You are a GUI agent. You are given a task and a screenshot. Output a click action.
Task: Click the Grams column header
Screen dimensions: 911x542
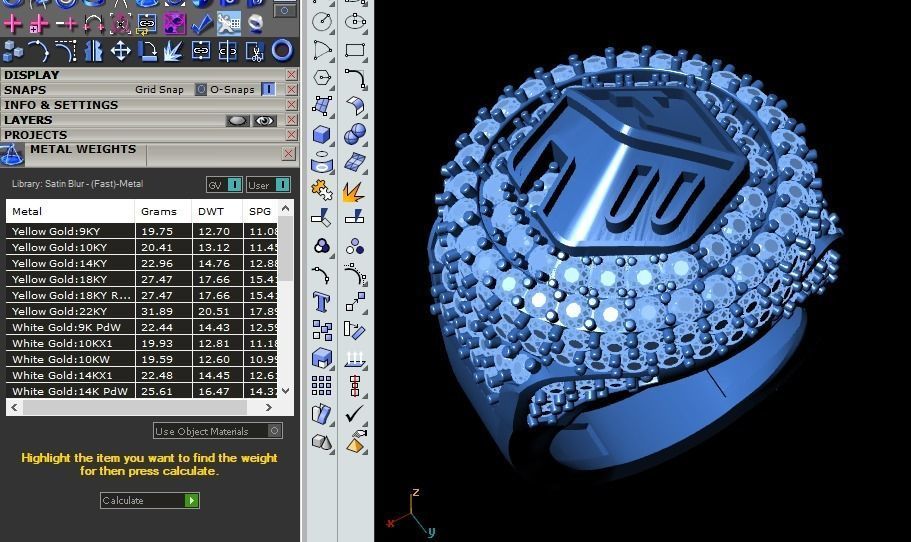pos(163,211)
